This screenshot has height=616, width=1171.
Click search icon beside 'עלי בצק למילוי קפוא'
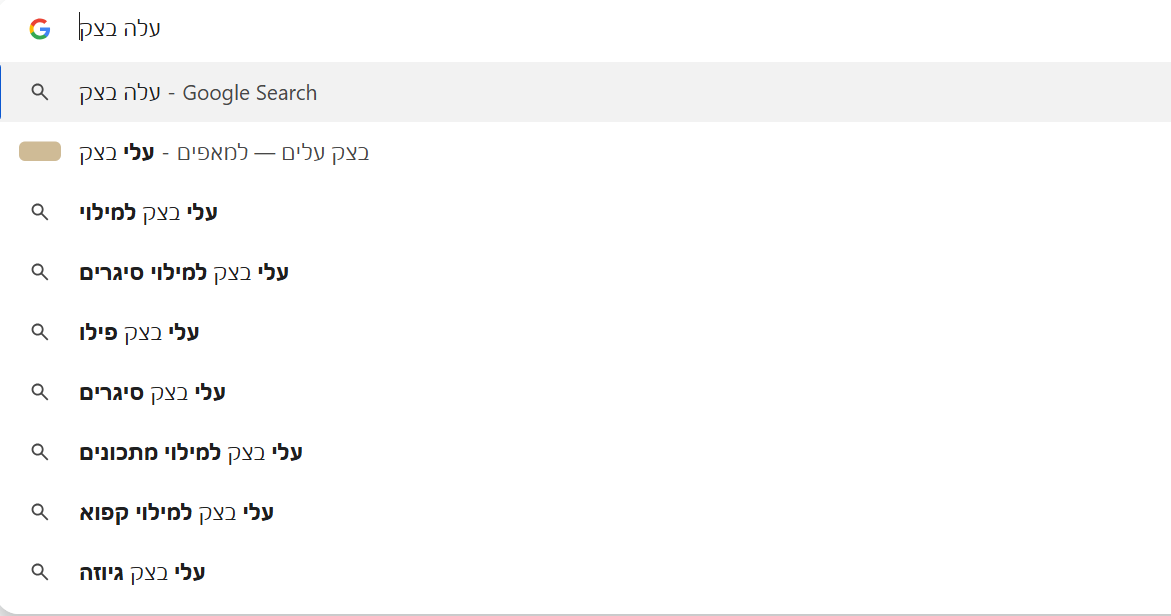(40, 512)
